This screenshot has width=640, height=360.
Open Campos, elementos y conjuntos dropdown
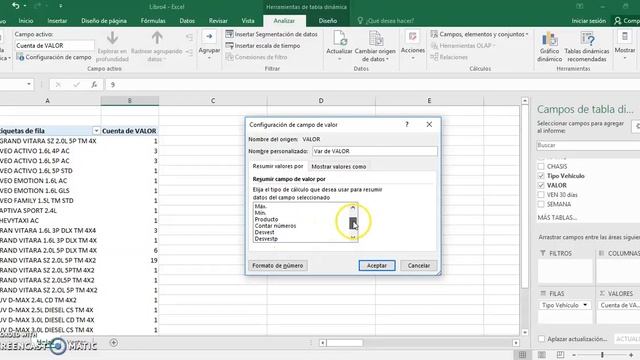pos(479,34)
